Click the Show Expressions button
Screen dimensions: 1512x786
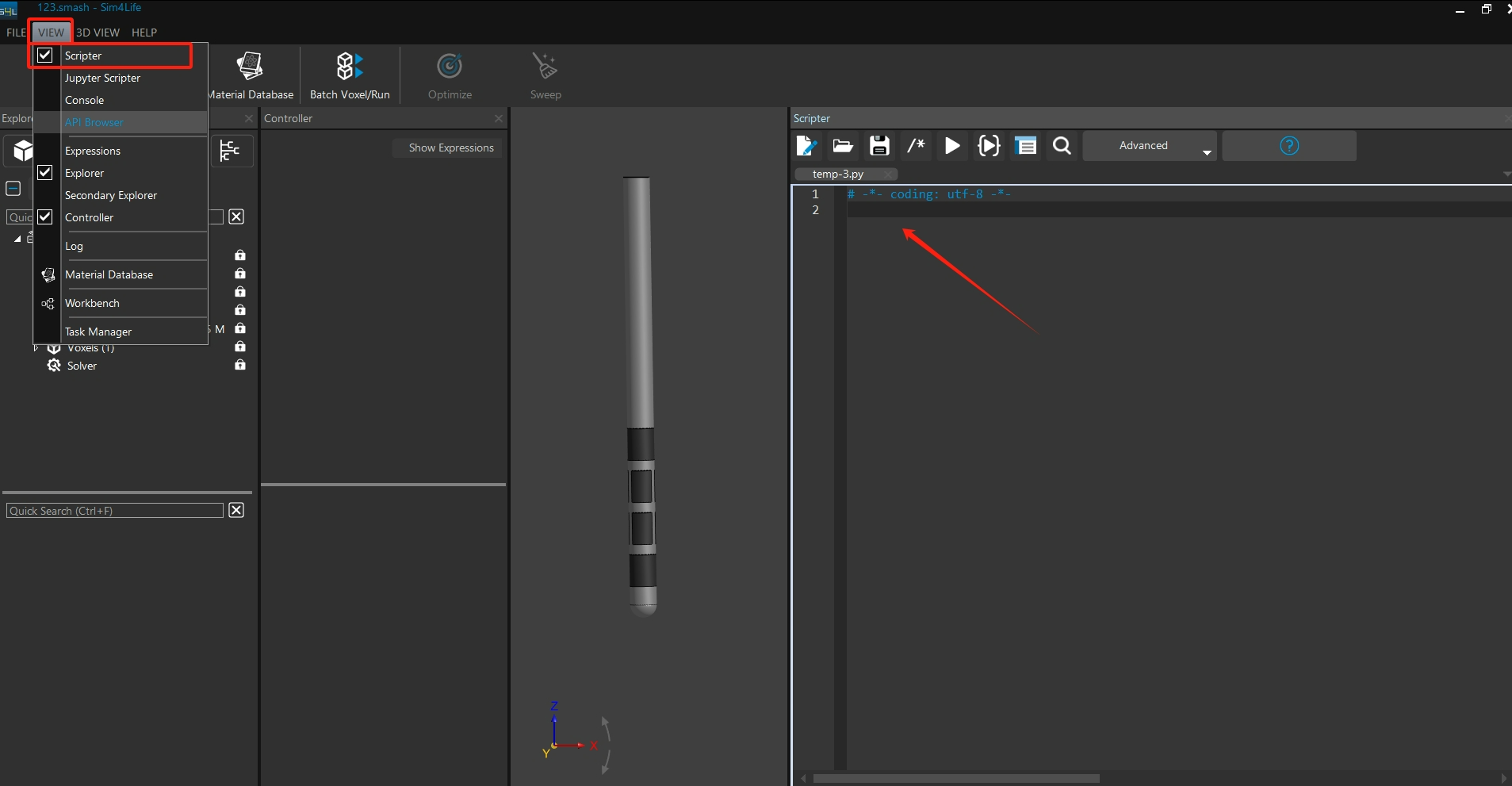[x=450, y=148]
